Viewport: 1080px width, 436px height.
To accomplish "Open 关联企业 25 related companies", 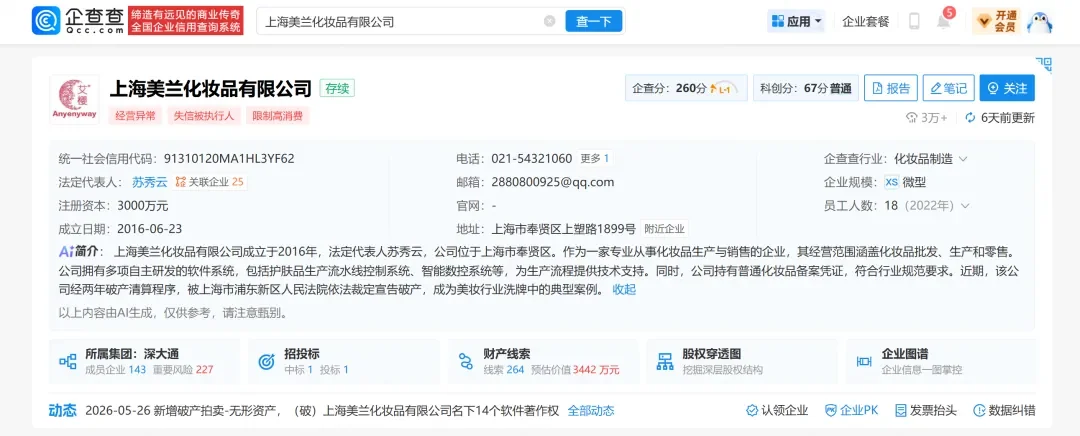I will (x=210, y=183).
